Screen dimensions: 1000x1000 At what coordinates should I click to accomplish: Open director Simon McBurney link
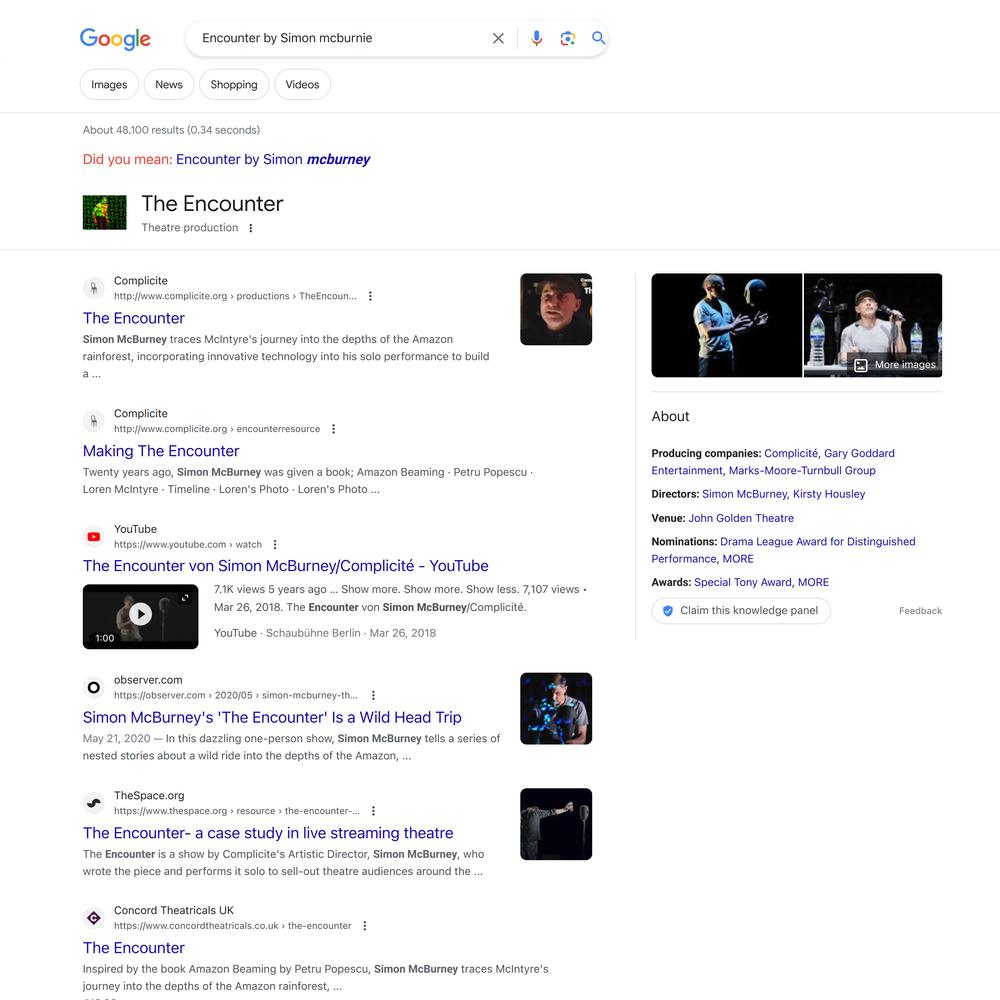coord(745,494)
